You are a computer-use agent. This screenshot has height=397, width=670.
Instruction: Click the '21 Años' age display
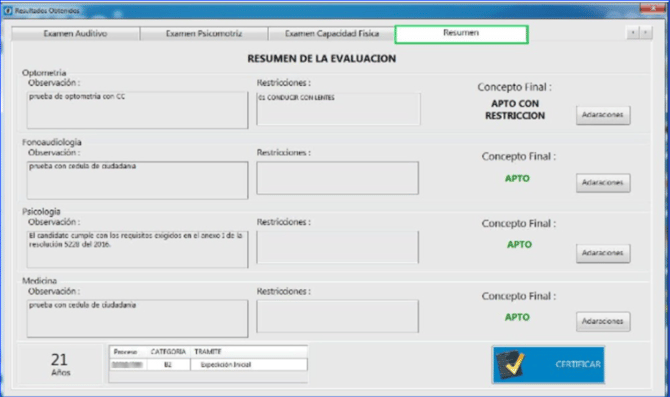pyautogui.click(x=60, y=365)
